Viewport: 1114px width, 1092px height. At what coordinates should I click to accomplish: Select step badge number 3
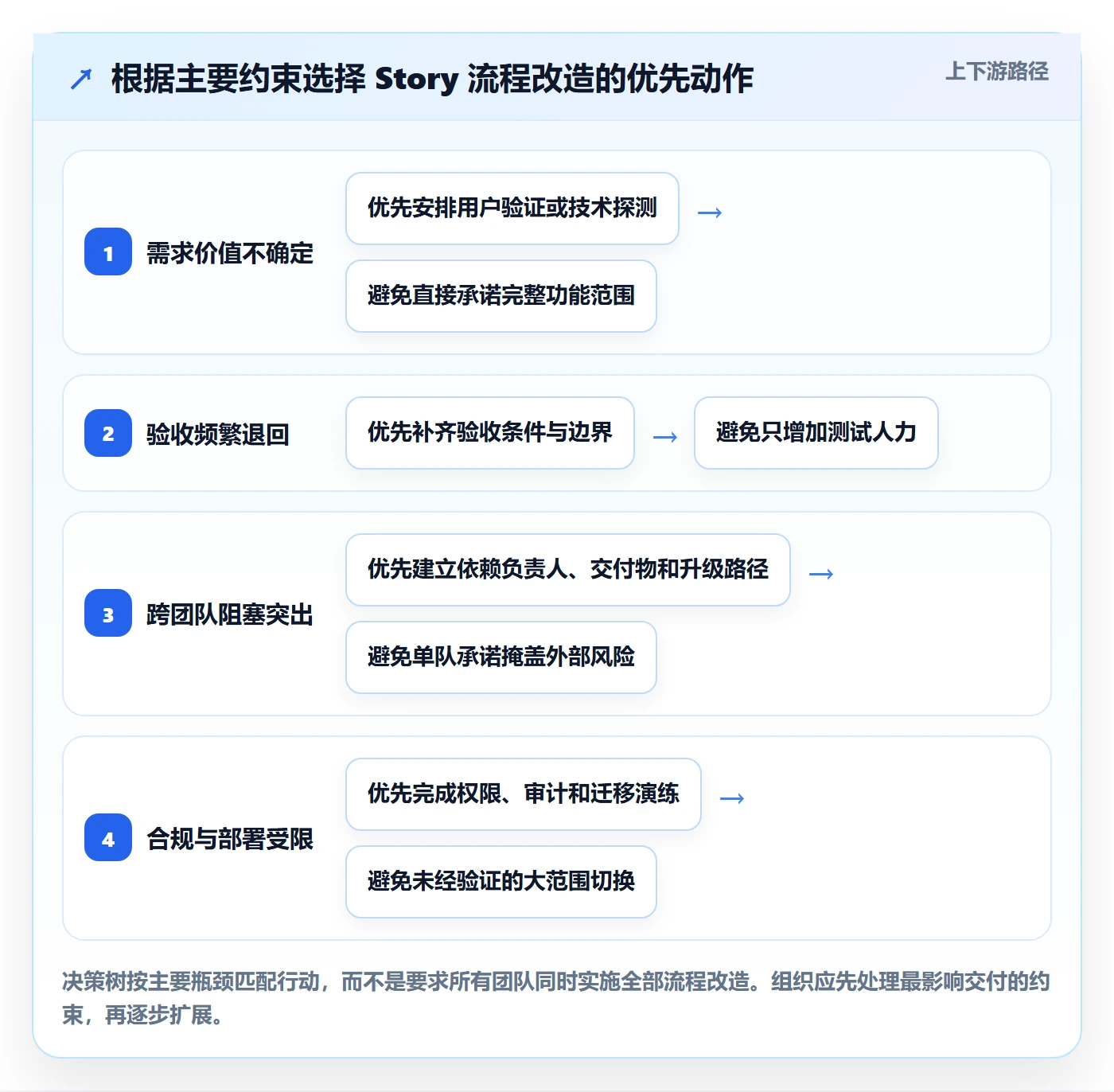(108, 614)
